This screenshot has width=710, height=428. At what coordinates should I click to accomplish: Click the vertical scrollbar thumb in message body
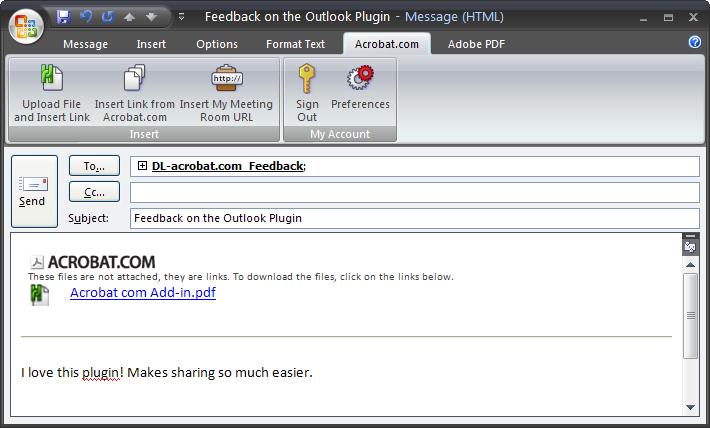[691, 316]
